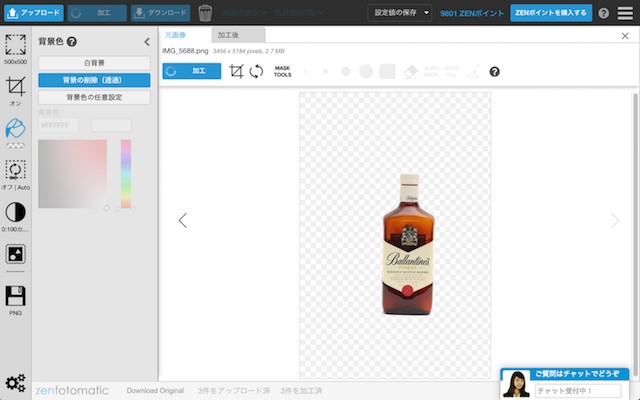640x400 pixels.
Task: Click the Upload (アップロード) button
Action: tap(34, 13)
